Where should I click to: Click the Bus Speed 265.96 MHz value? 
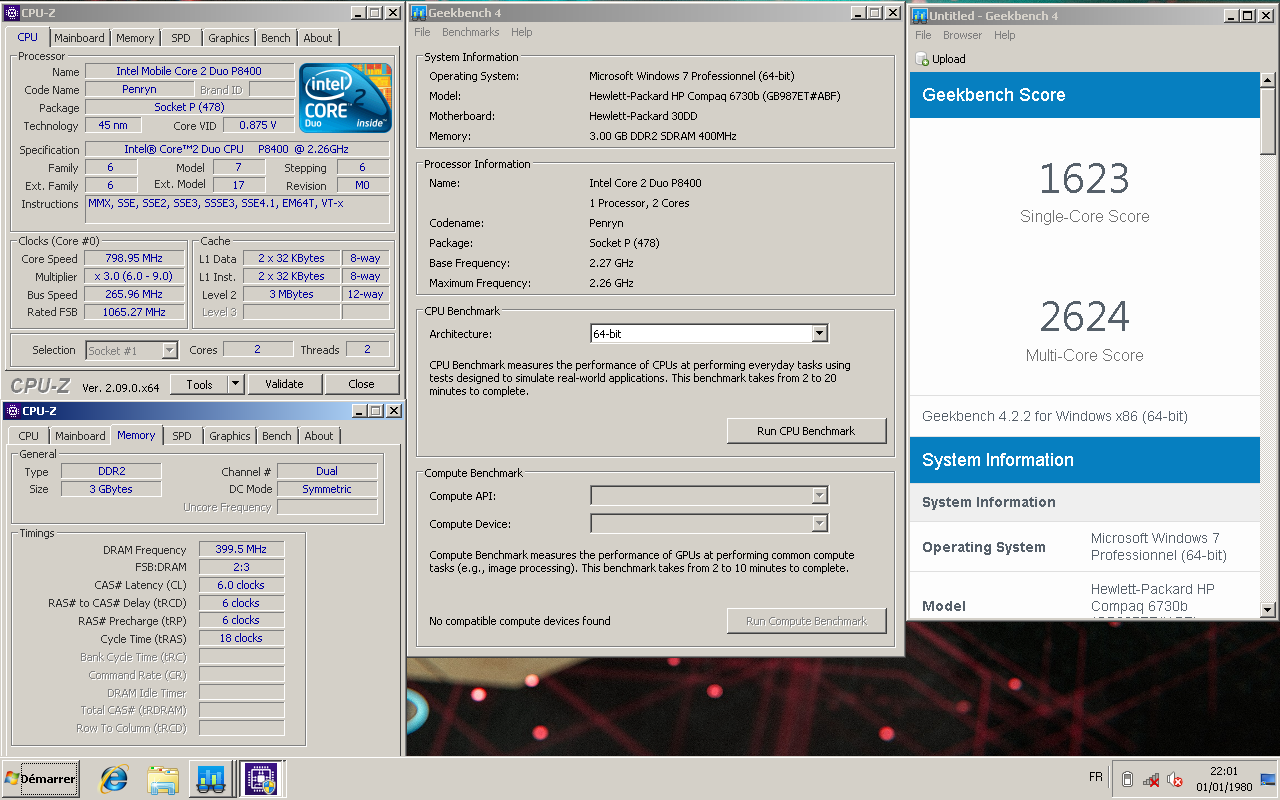134,294
